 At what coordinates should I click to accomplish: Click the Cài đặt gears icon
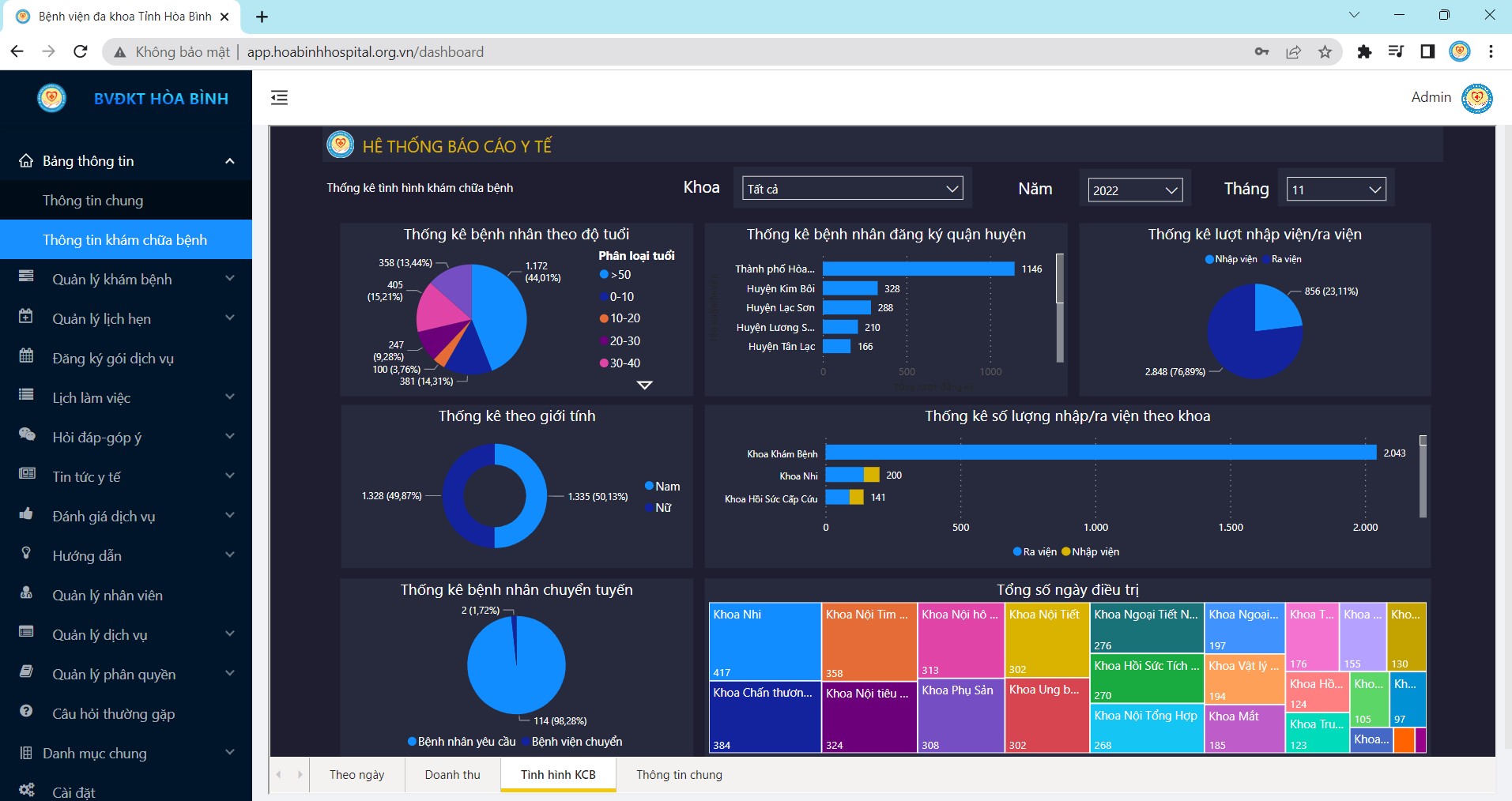pyautogui.click(x=26, y=790)
